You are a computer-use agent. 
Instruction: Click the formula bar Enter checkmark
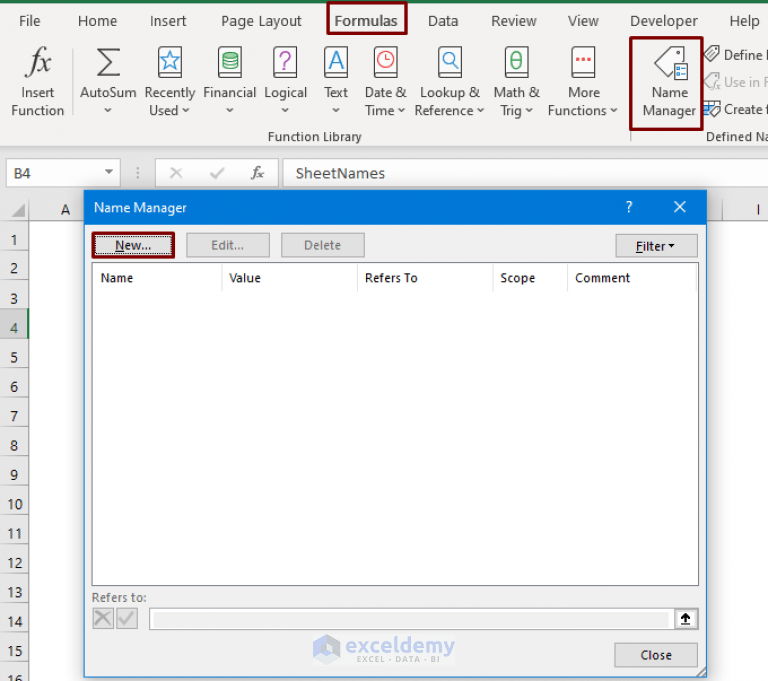(x=216, y=173)
